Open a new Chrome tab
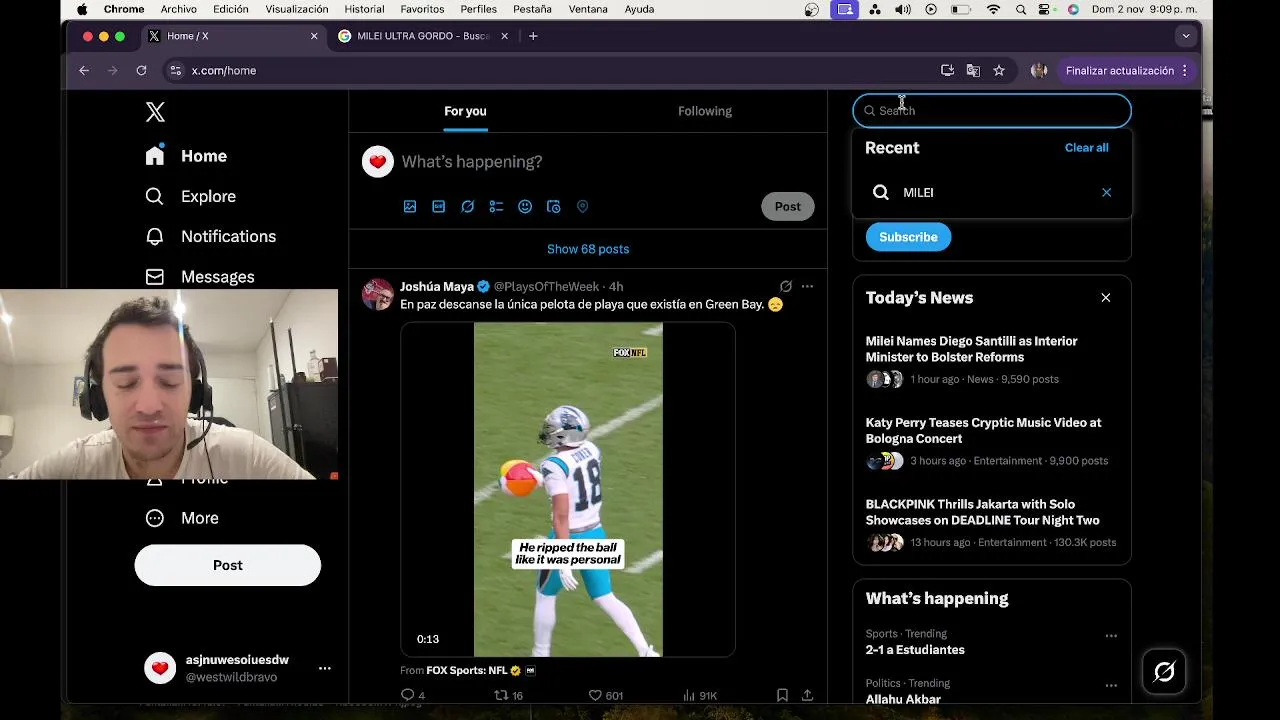The width and height of the screenshot is (1280, 720). point(533,36)
